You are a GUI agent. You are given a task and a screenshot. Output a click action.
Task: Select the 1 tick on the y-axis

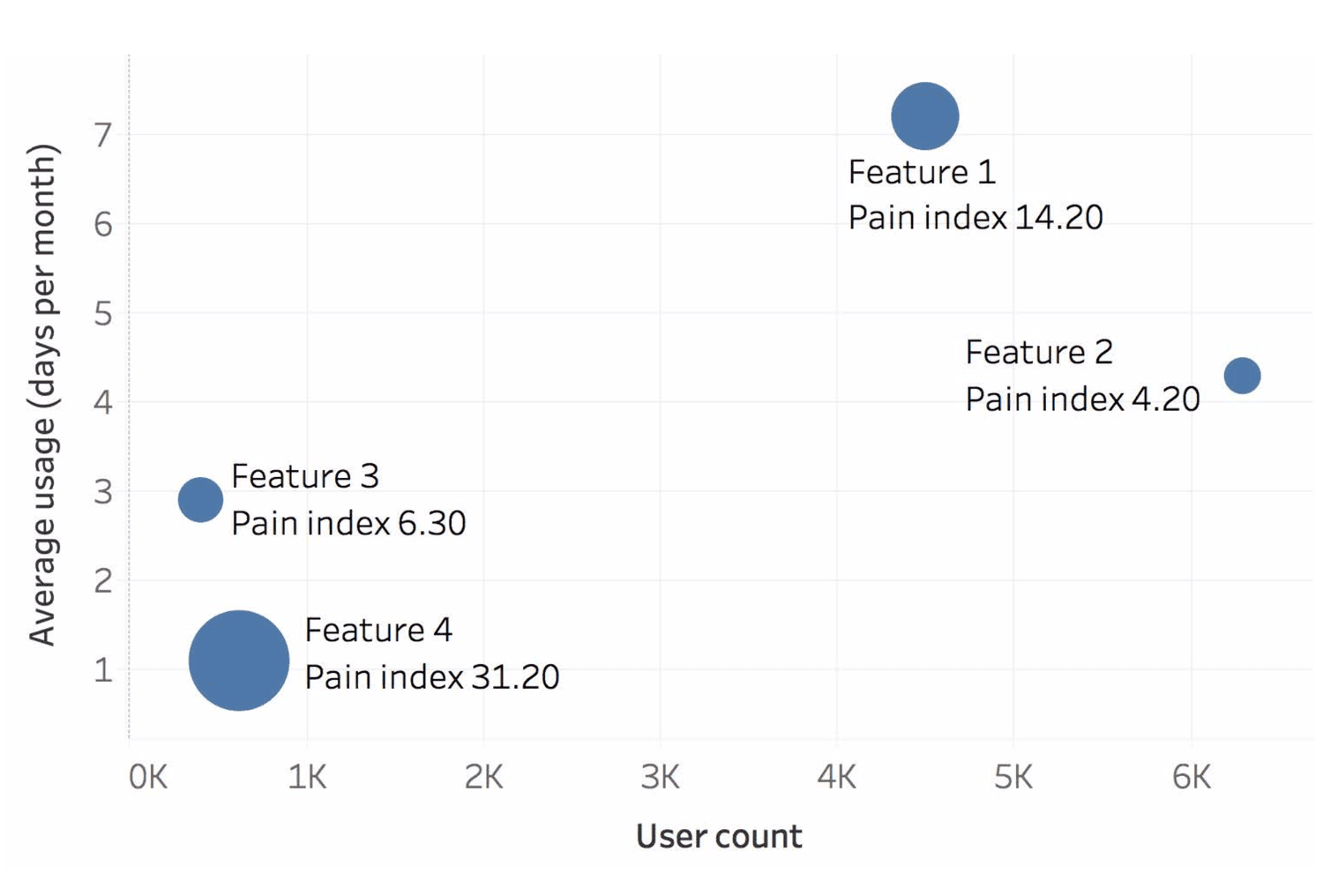[x=103, y=670]
